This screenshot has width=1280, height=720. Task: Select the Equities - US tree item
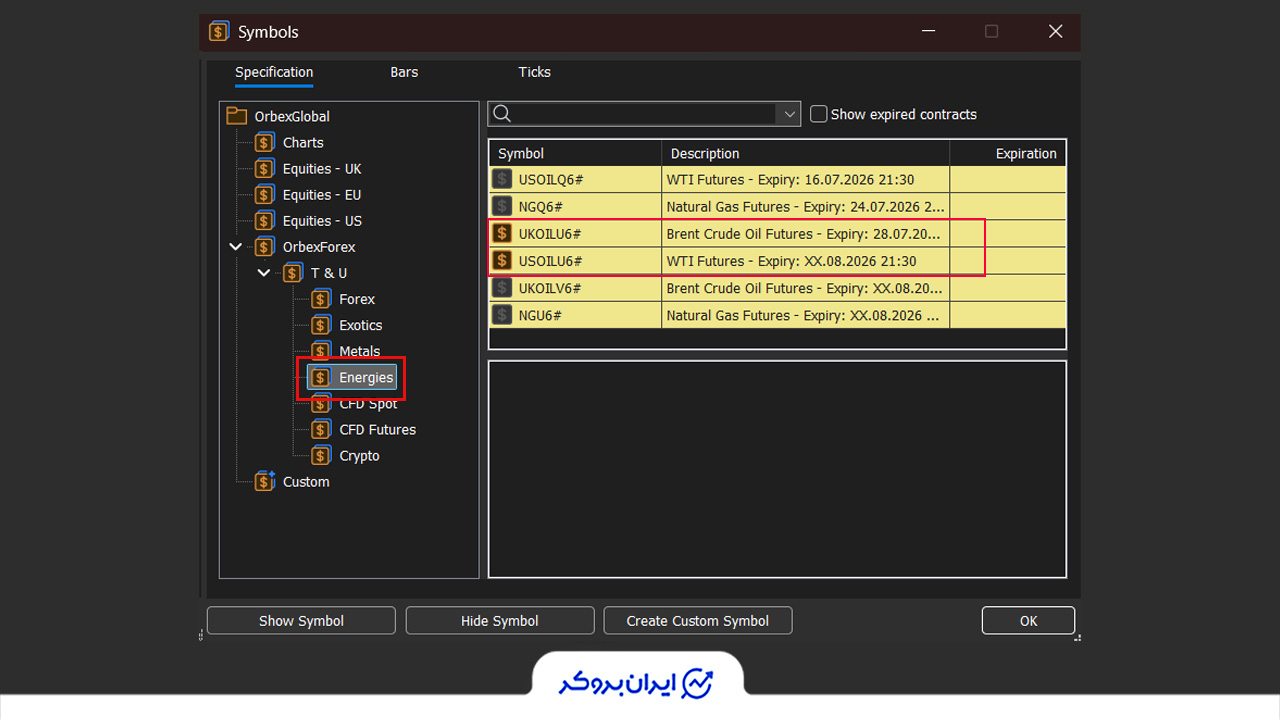(x=322, y=221)
